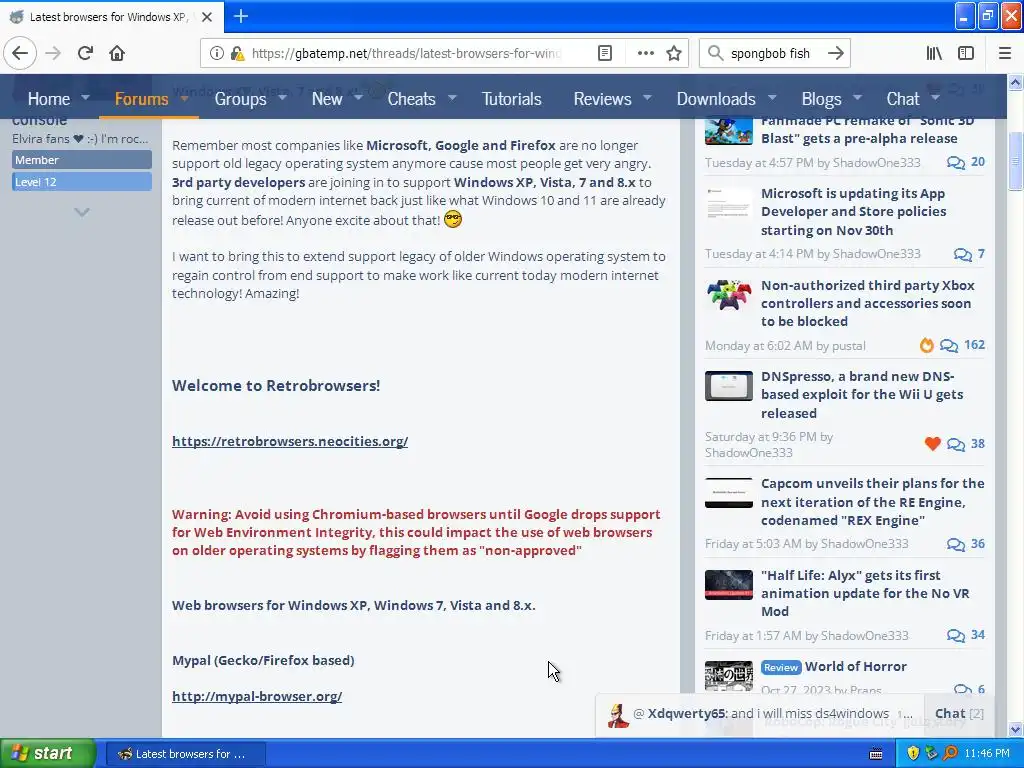Show sidebars icon in toolbar

[966, 53]
